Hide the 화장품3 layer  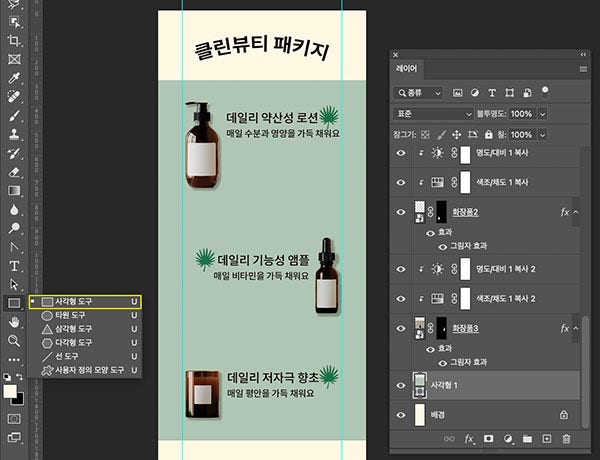point(401,328)
